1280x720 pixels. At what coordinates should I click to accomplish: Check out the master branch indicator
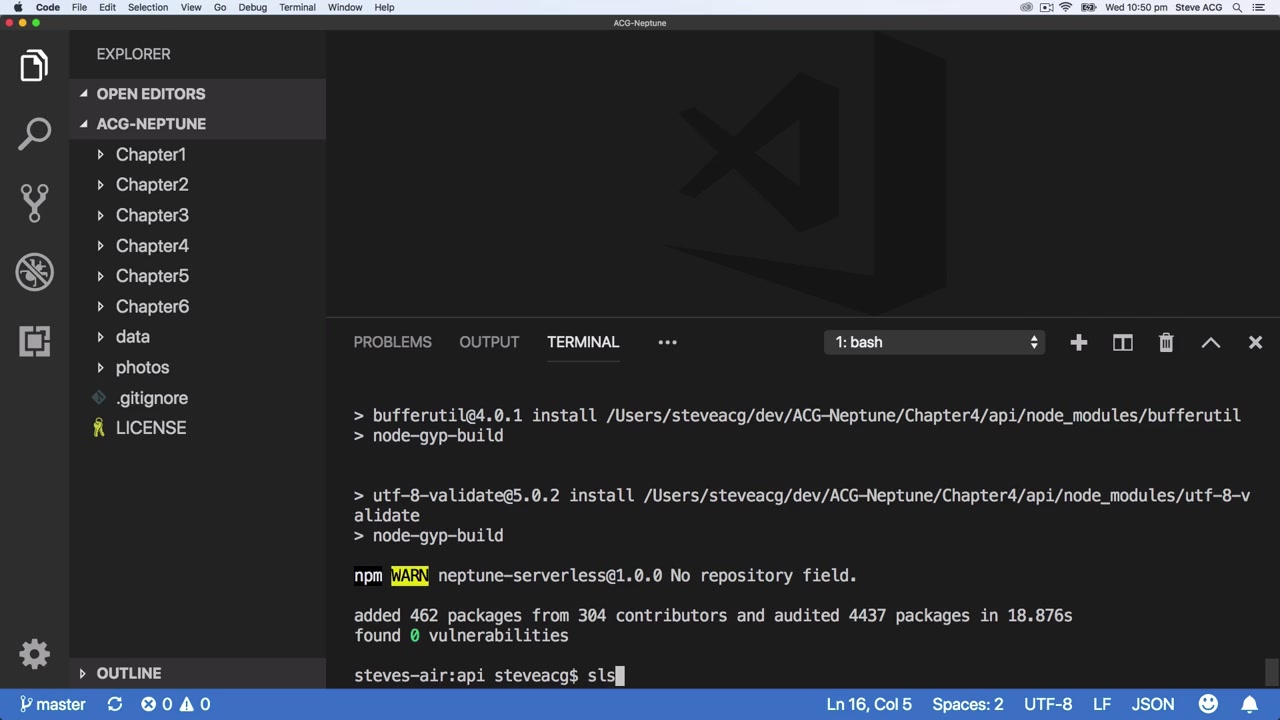pos(53,704)
